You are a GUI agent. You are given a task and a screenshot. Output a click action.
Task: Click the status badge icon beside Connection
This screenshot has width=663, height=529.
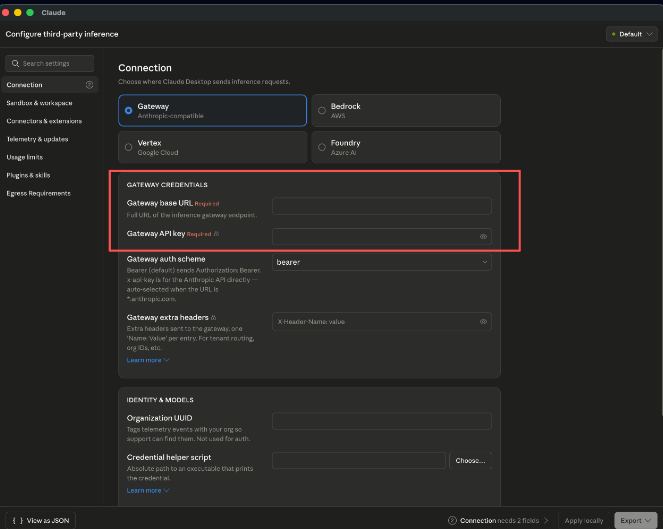pyautogui.click(x=89, y=85)
